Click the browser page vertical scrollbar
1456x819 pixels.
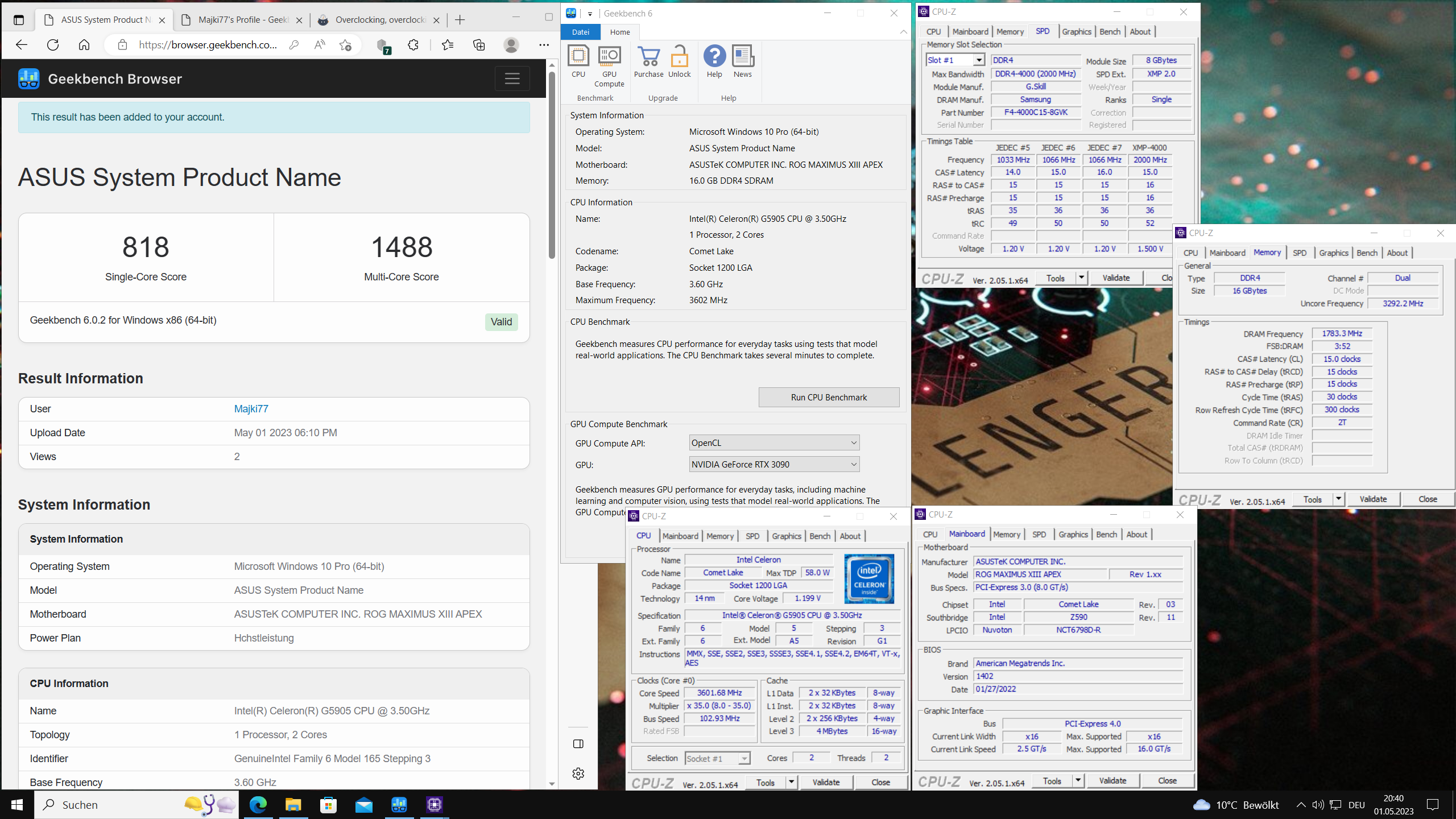pos(552,165)
